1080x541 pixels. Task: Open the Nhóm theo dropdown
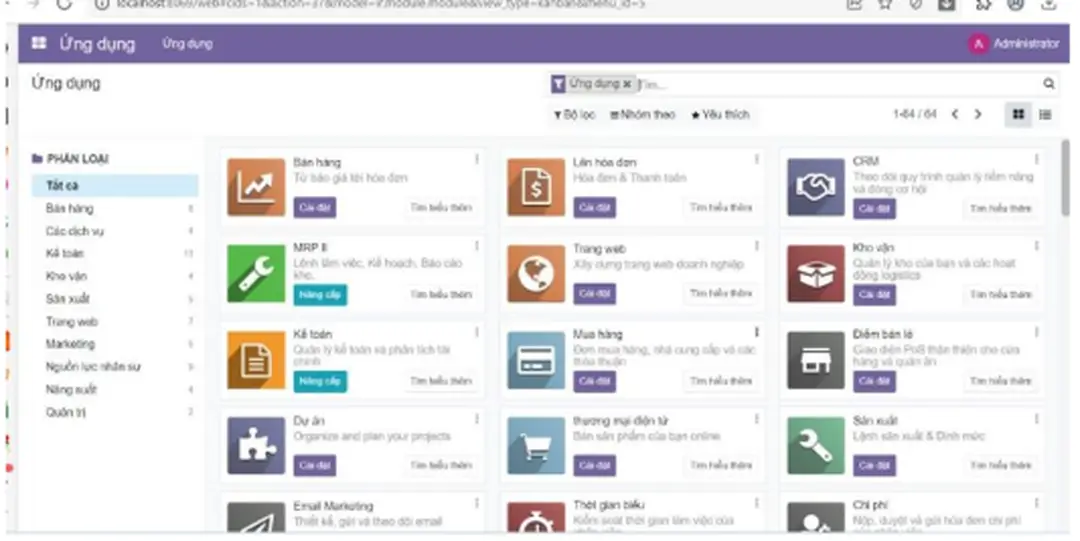(x=643, y=115)
